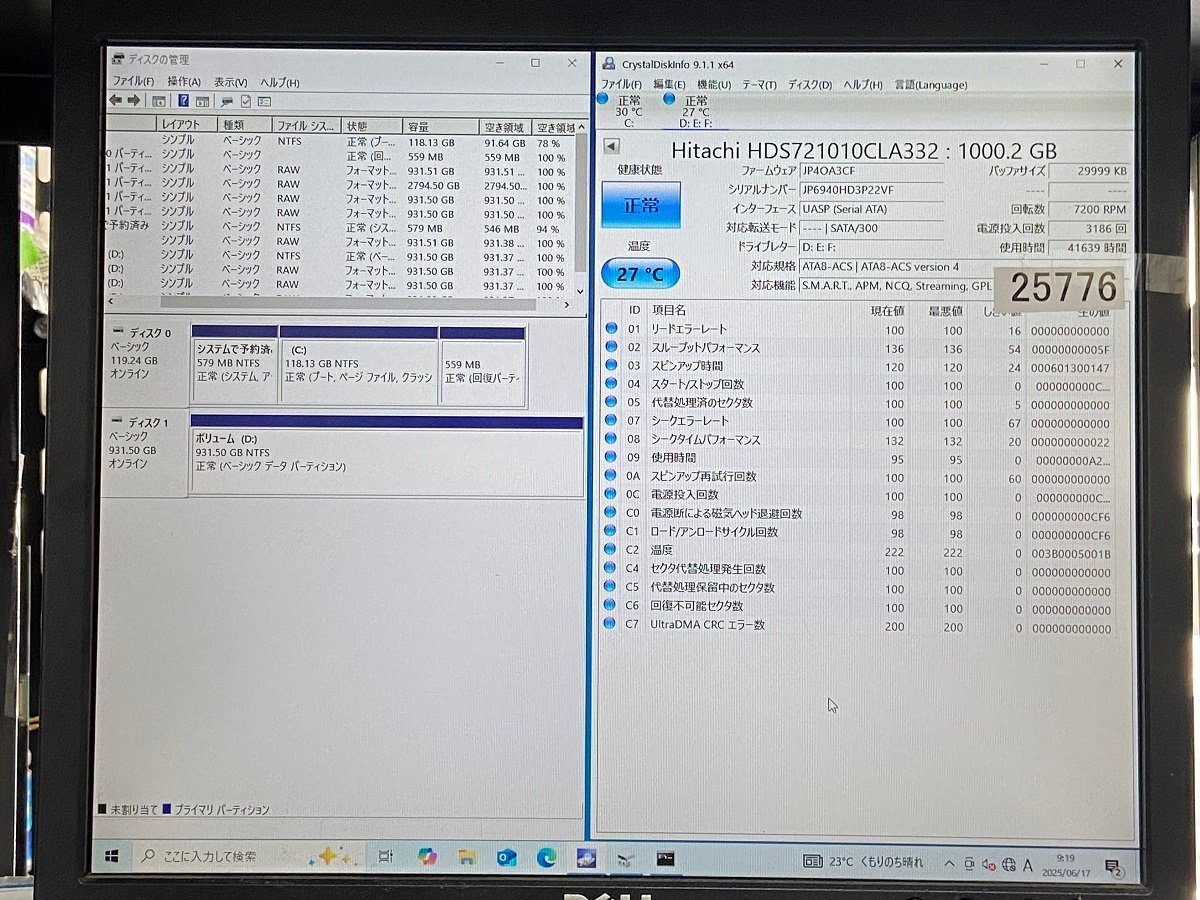Show hidden system tray icons
Viewport: 1200px width, 900px height.
click(948, 863)
